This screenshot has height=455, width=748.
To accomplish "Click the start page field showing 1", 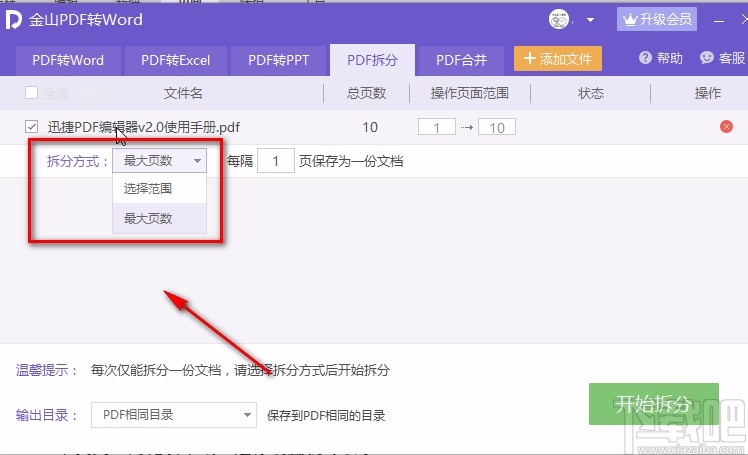I will click(436, 127).
